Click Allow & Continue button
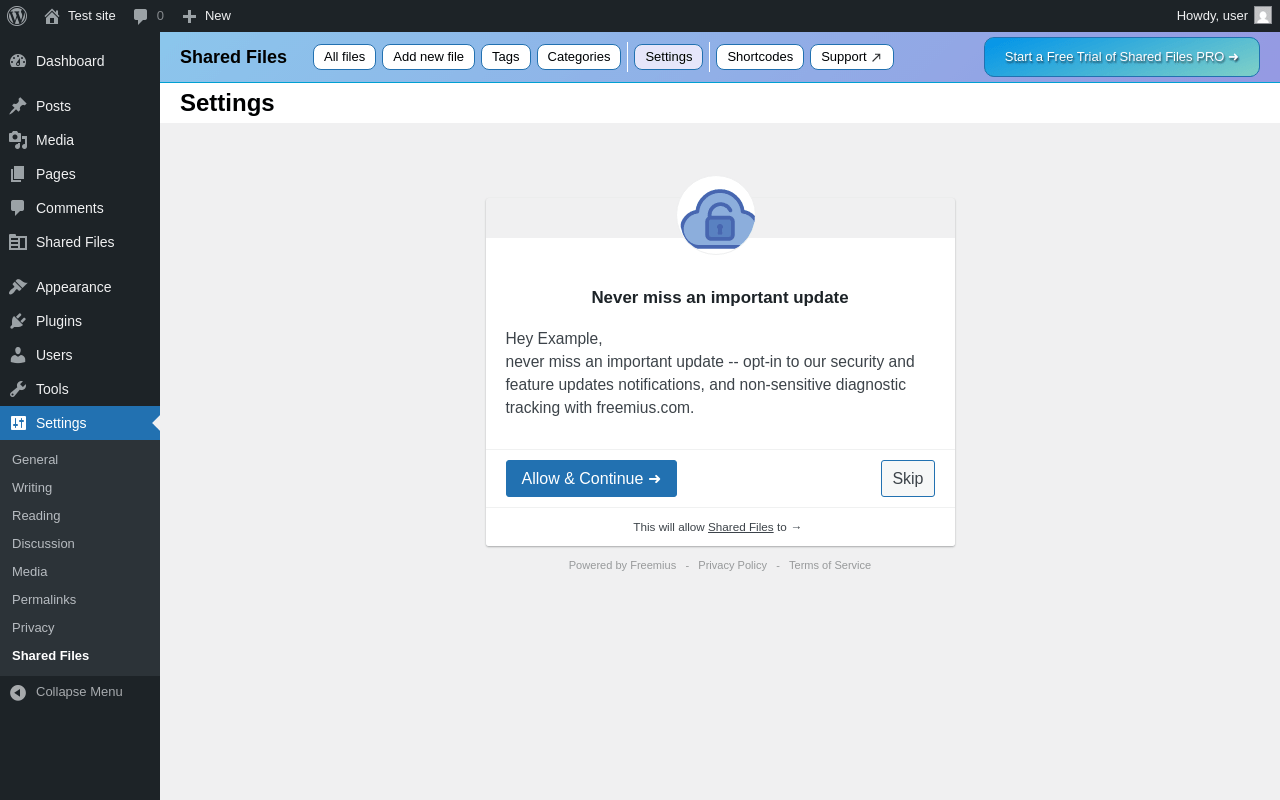This screenshot has width=1280, height=800. coord(591,479)
